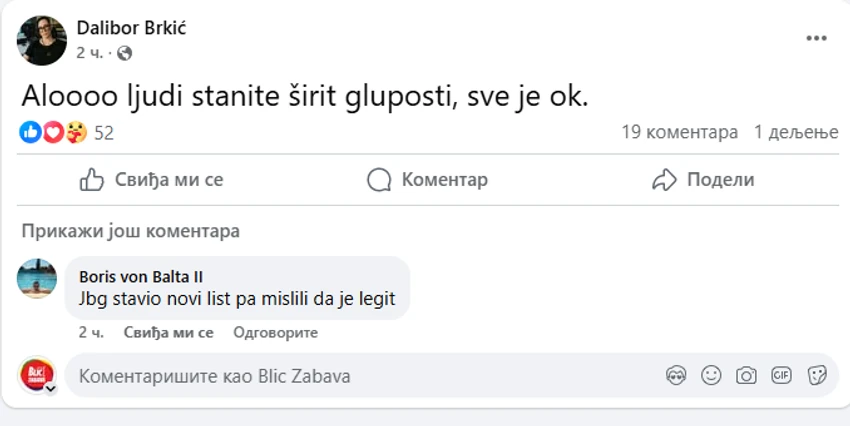
Task: Click the thumbs-up Like reaction icon
Action: pos(30,132)
